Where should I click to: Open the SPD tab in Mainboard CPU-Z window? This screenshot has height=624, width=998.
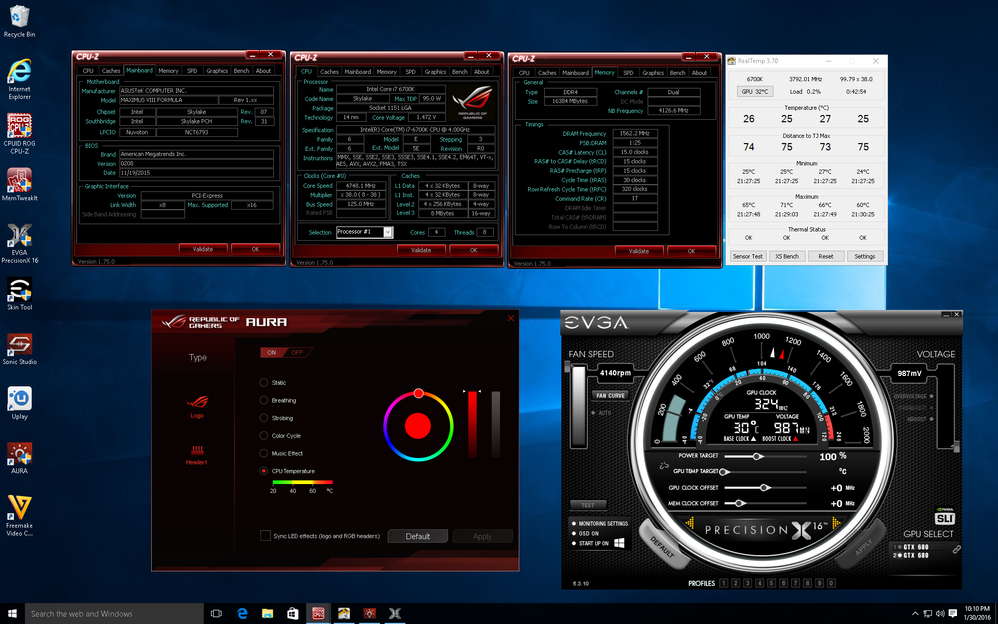[192, 71]
